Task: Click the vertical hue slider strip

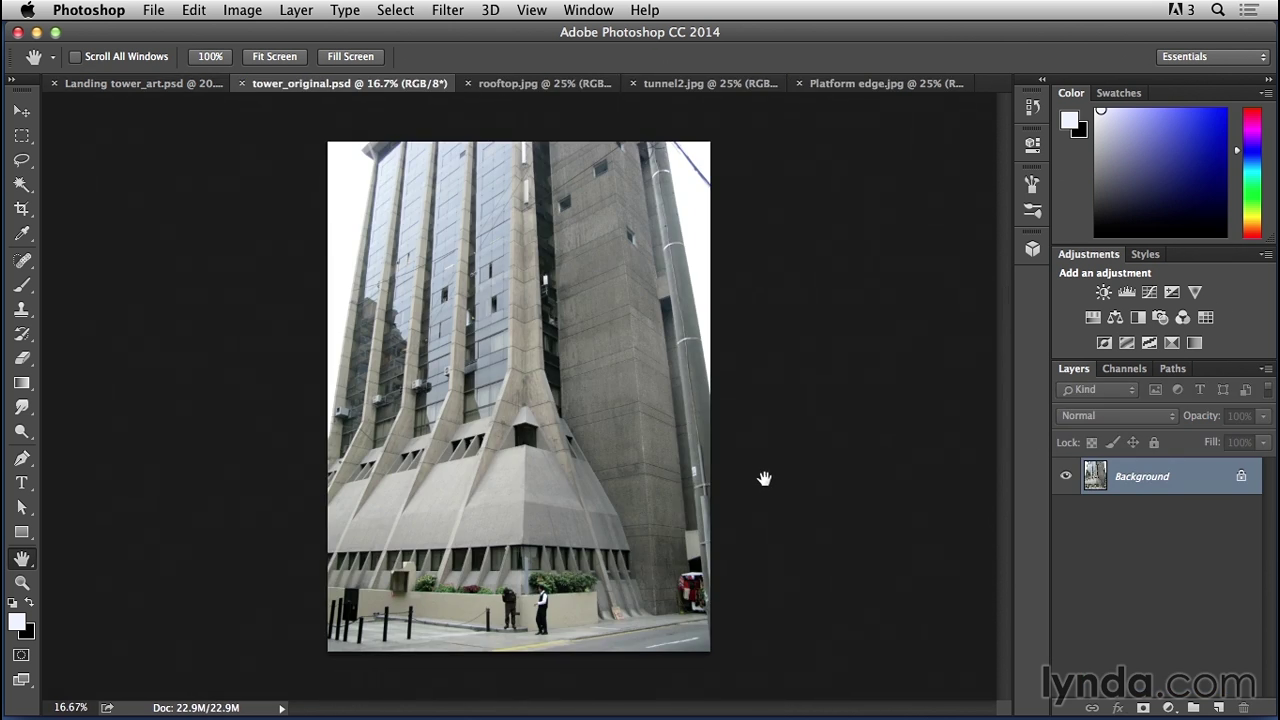Action: 1251,172
